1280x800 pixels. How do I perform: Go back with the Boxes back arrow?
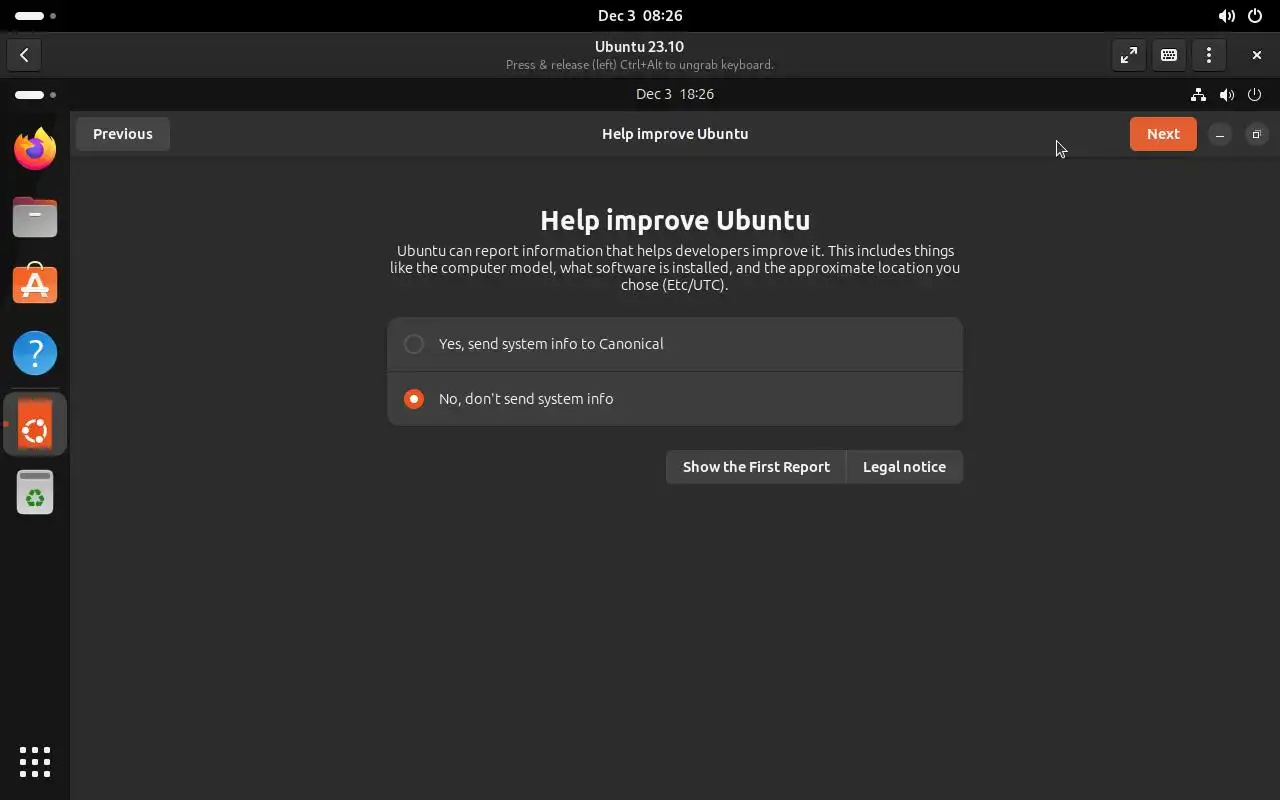[x=24, y=55]
